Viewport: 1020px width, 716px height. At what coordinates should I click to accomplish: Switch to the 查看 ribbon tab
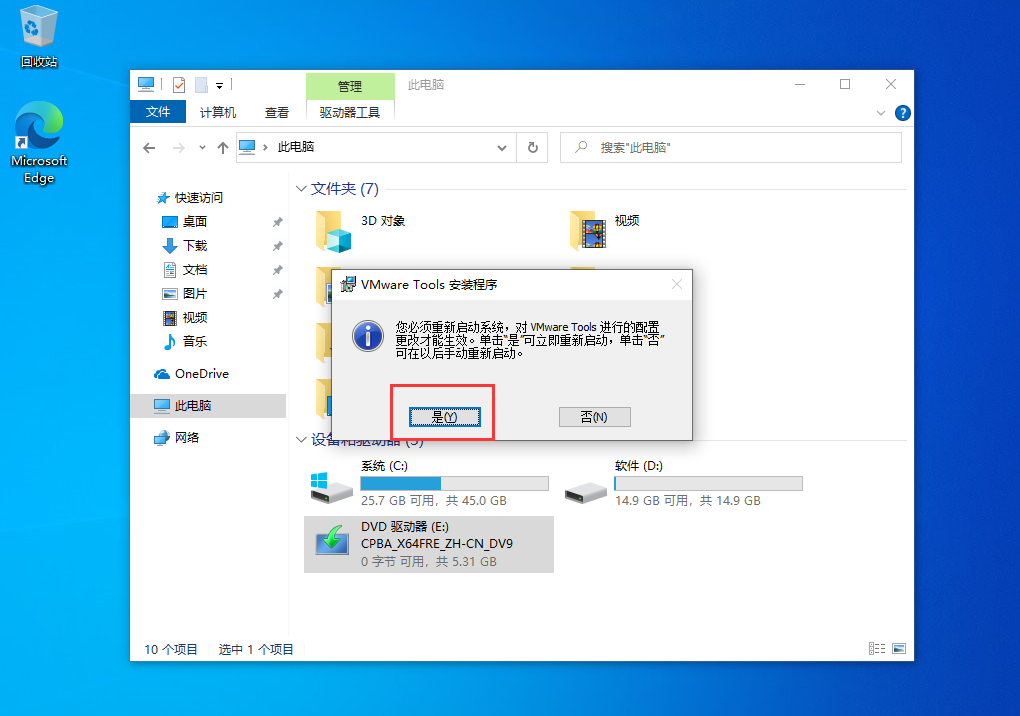[276, 113]
